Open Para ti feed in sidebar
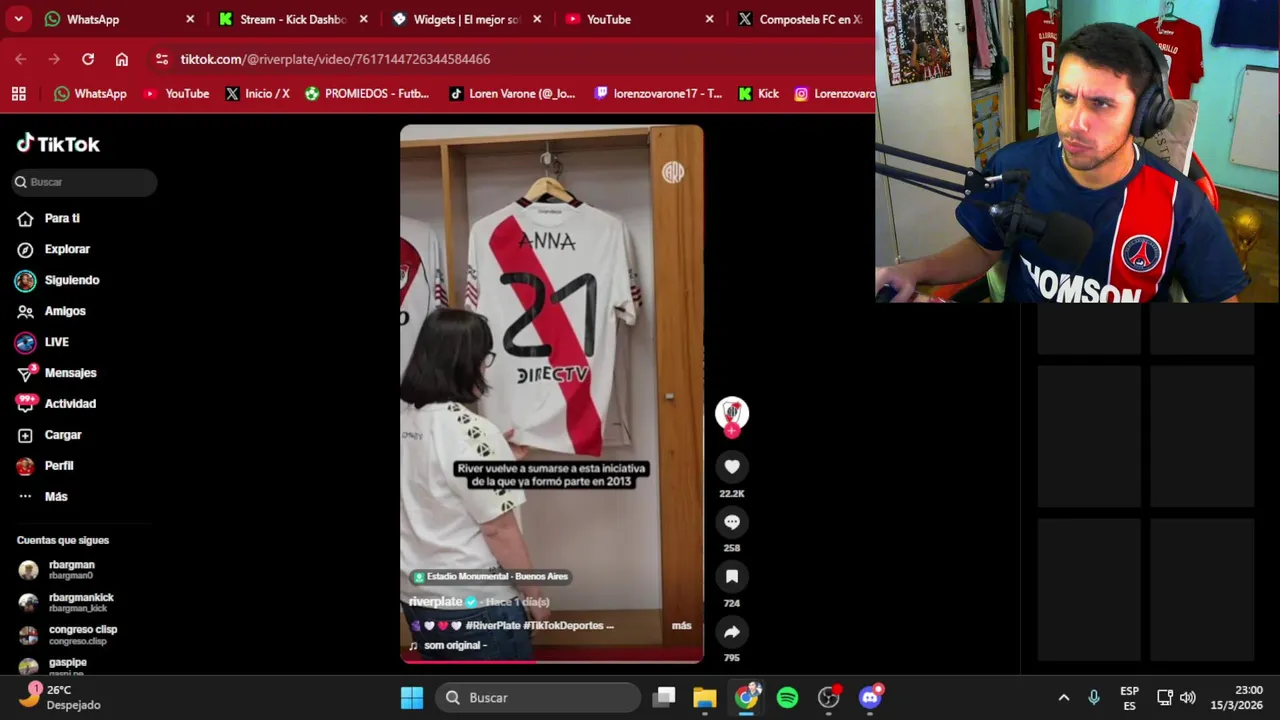The width and height of the screenshot is (1280, 720). coord(62,218)
